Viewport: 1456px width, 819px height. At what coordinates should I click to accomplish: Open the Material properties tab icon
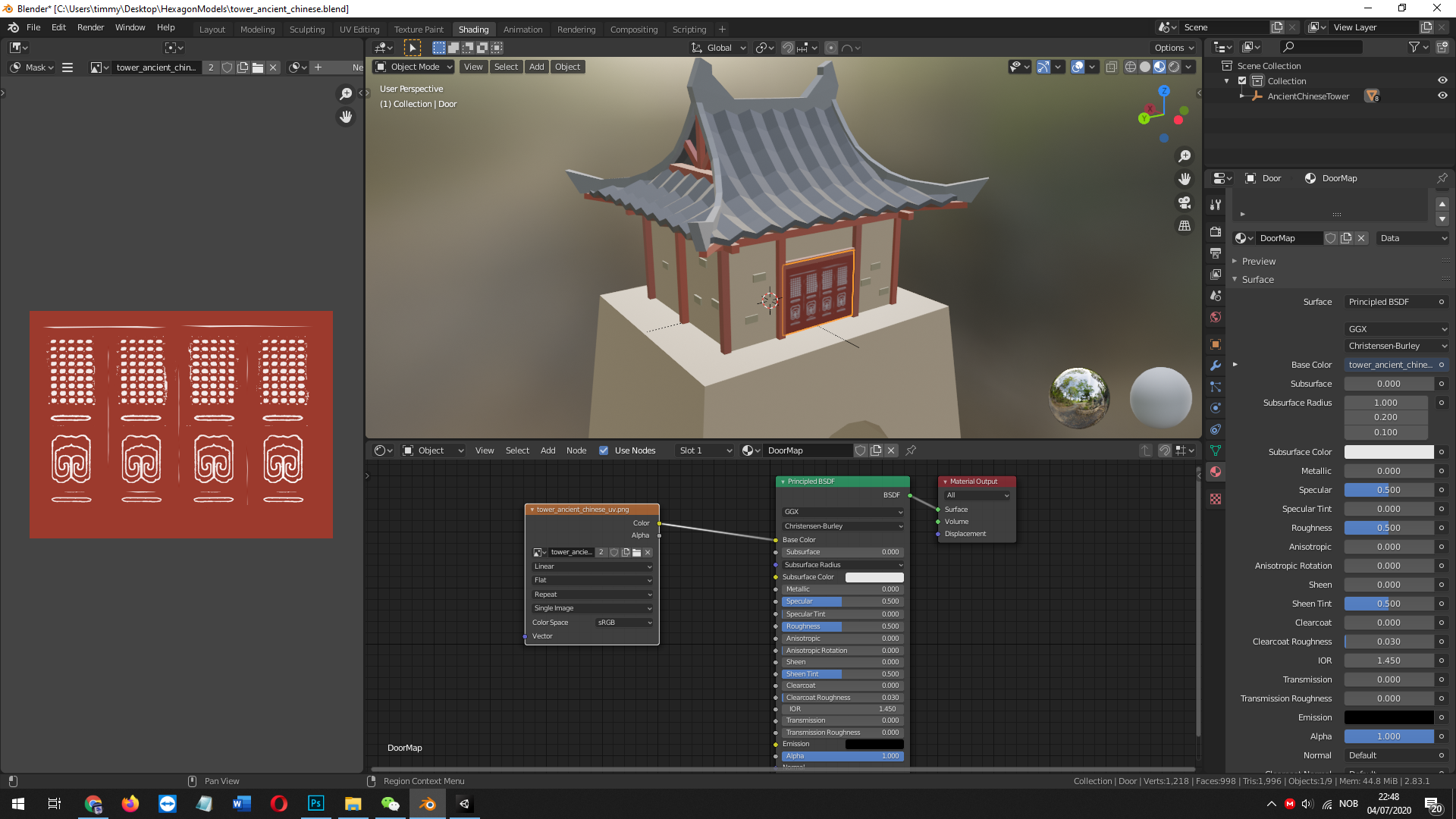pos(1216,472)
